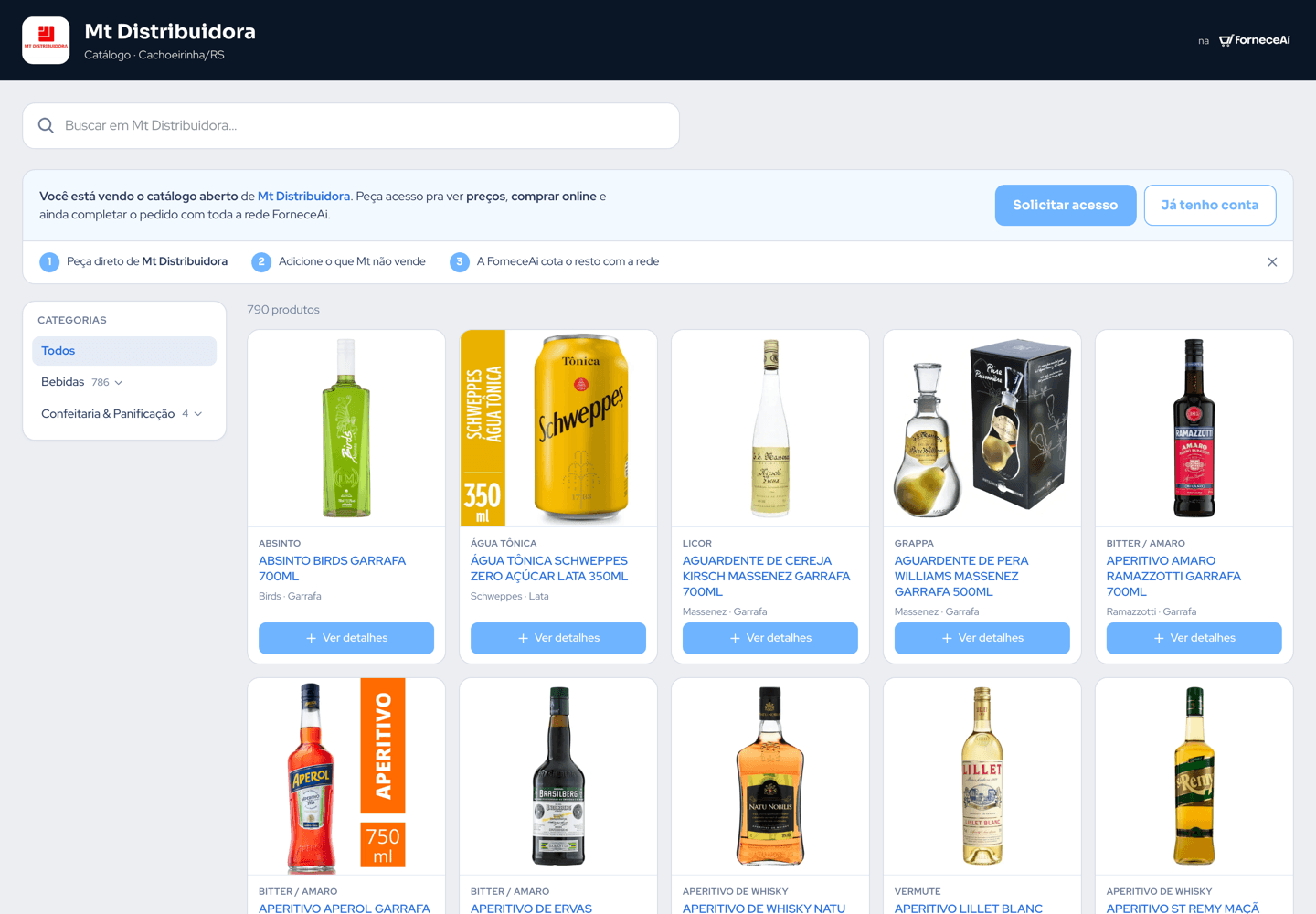Expand the Confeitaria & Panificação chevron
This screenshot has width=1316, height=914.
198,414
